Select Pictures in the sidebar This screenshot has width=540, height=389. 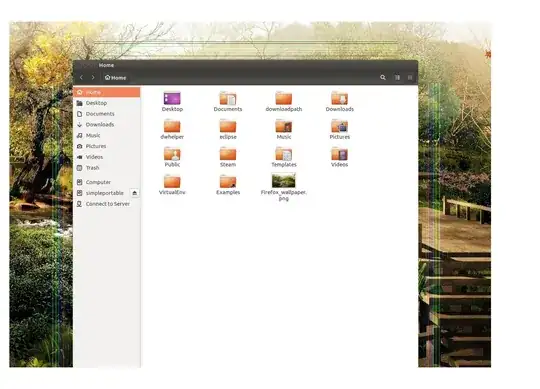pyautogui.click(x=107, y=146)
